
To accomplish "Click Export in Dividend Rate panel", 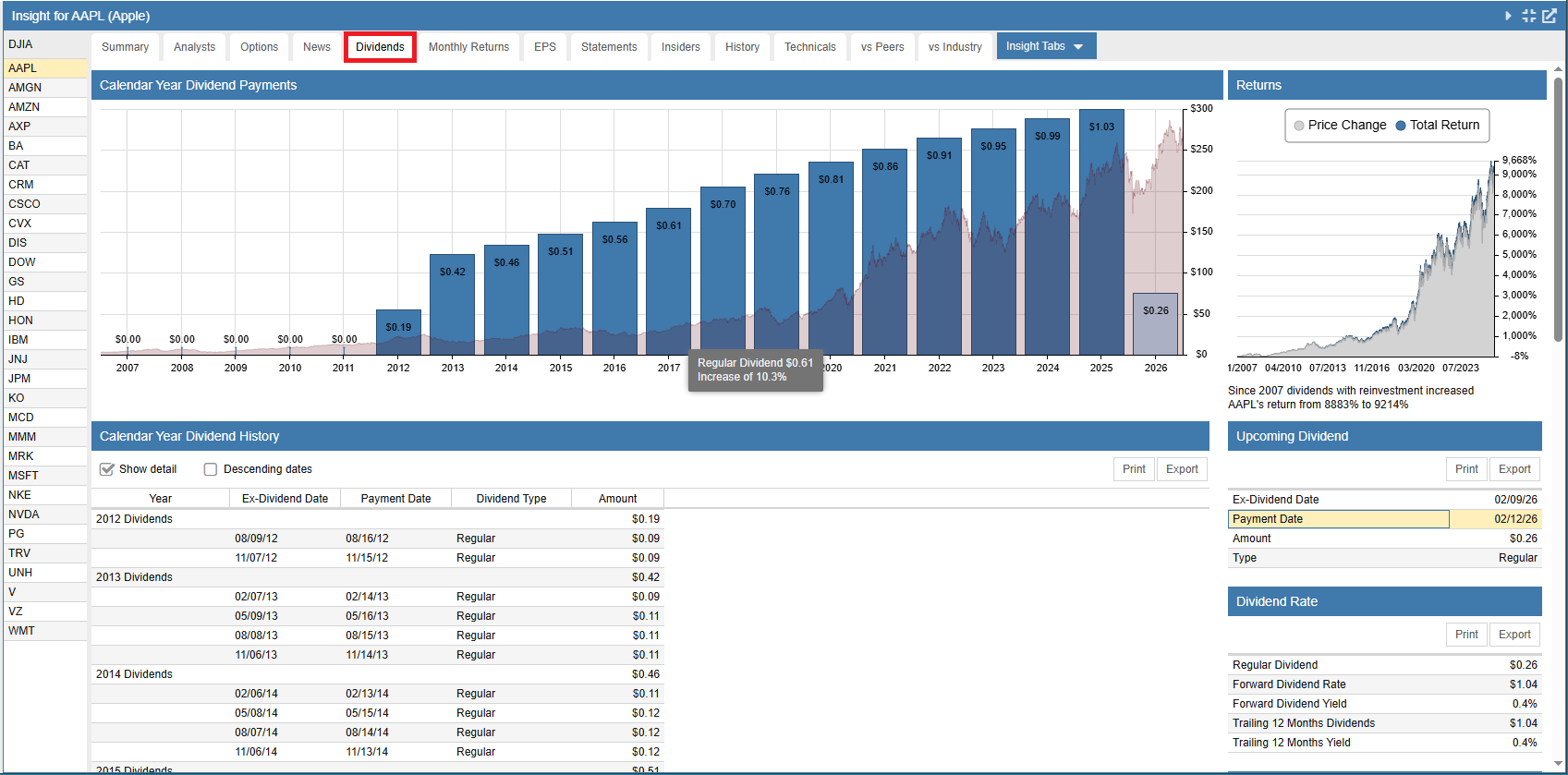I will [1514, 635].
